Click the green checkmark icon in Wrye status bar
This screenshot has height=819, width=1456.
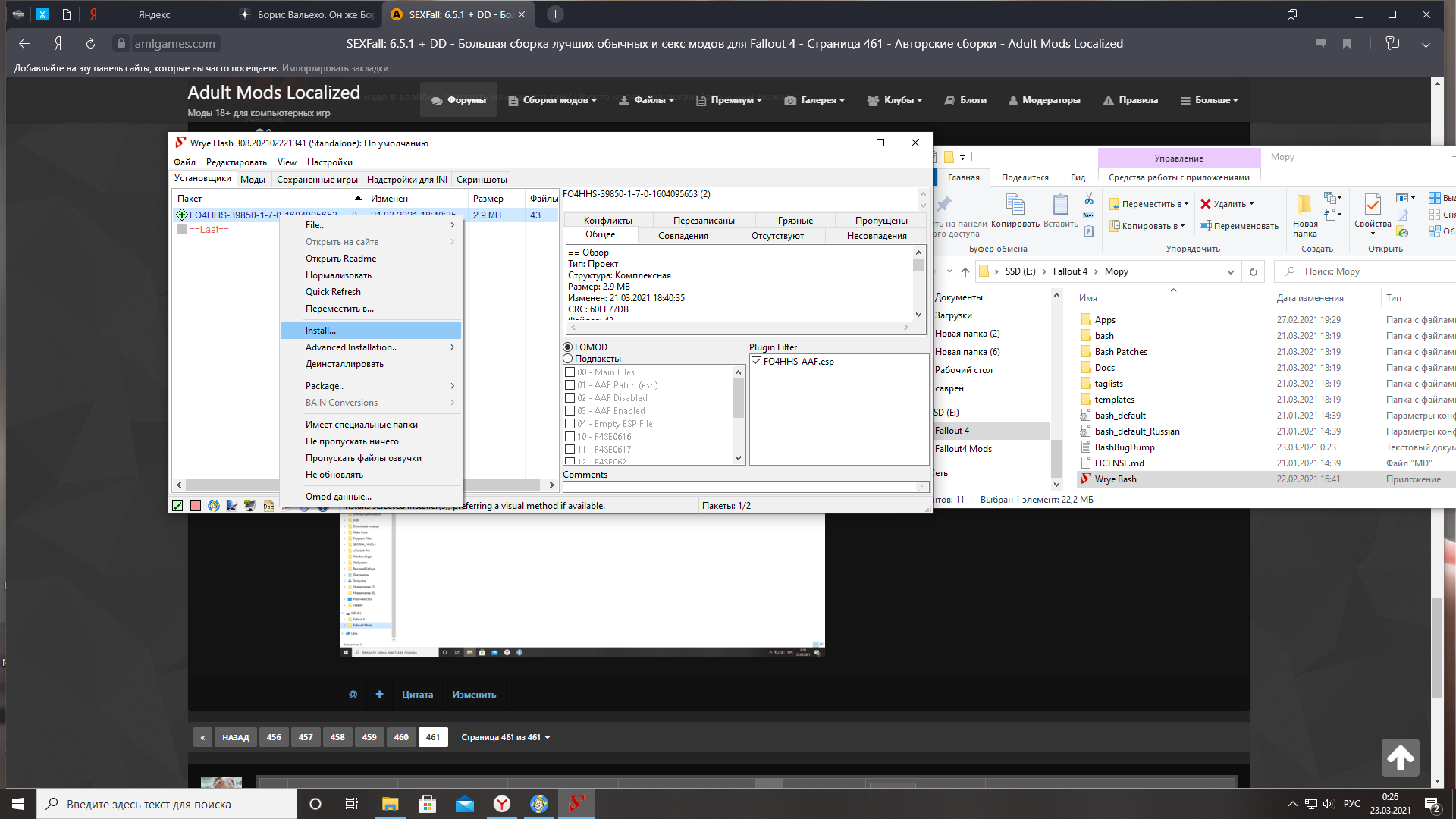click(x=177, y=506)
